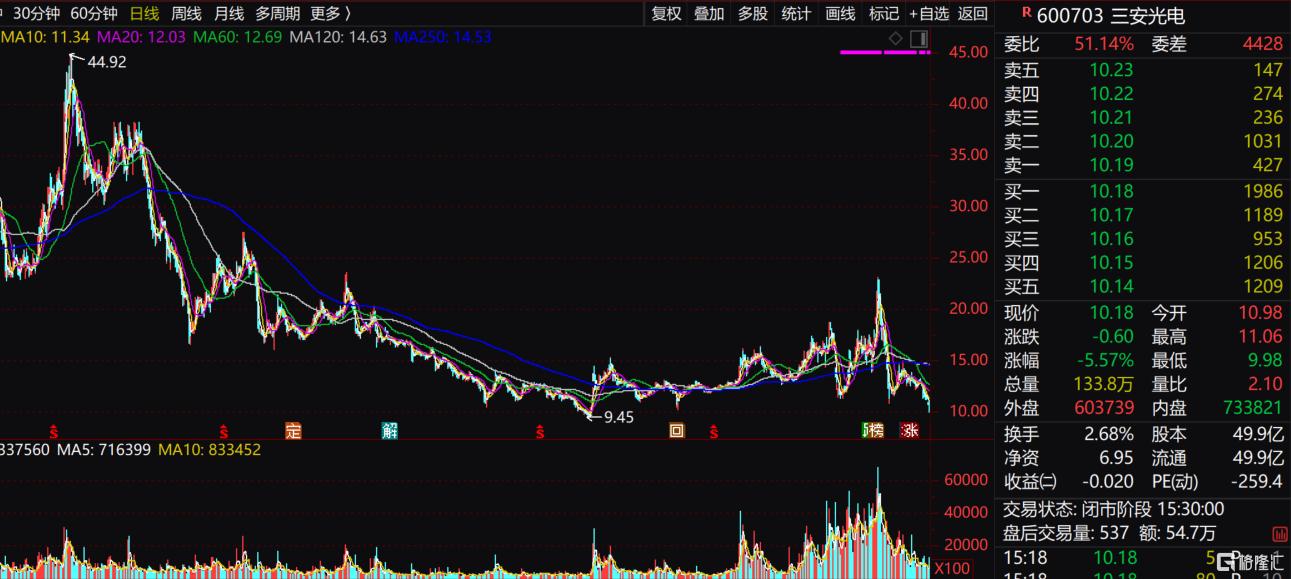
Task: Open the 多股 multi-stock view
Action: (x=753, y=13)
